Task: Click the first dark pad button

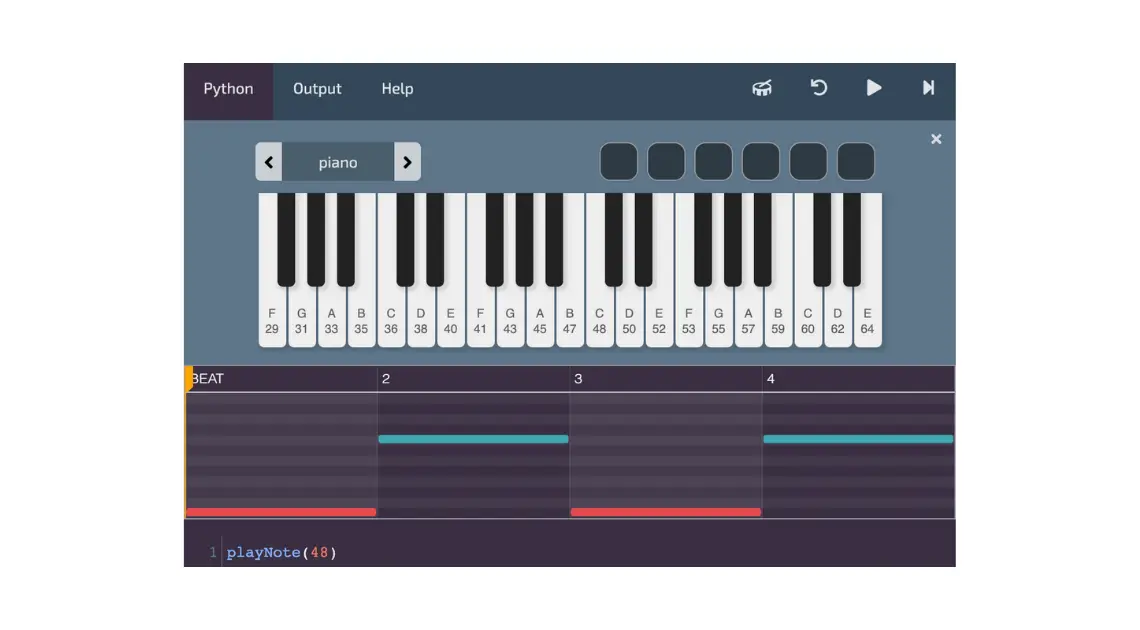Action: tap(619, 161)
